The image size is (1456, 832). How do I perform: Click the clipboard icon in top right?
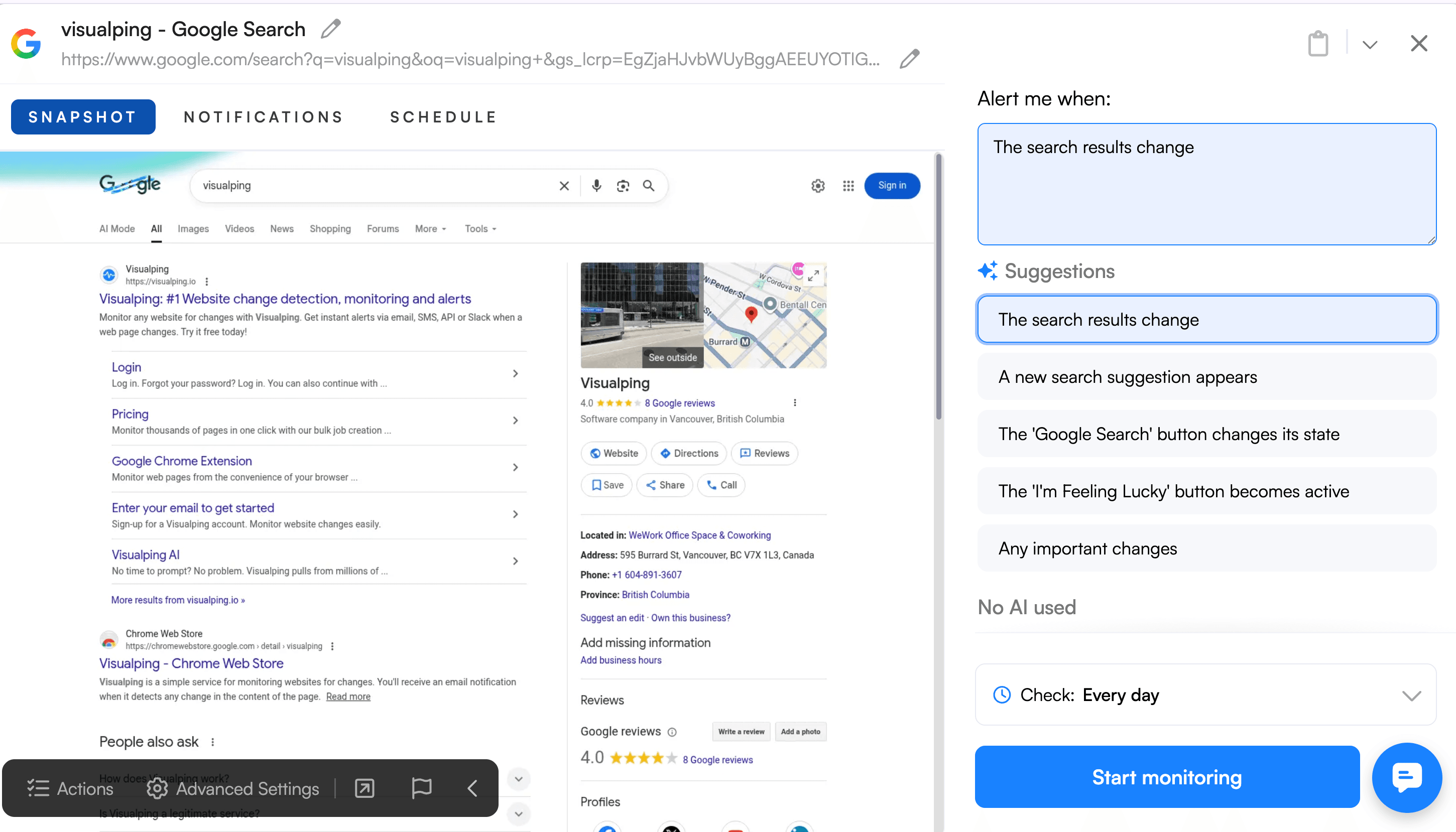1317,44
